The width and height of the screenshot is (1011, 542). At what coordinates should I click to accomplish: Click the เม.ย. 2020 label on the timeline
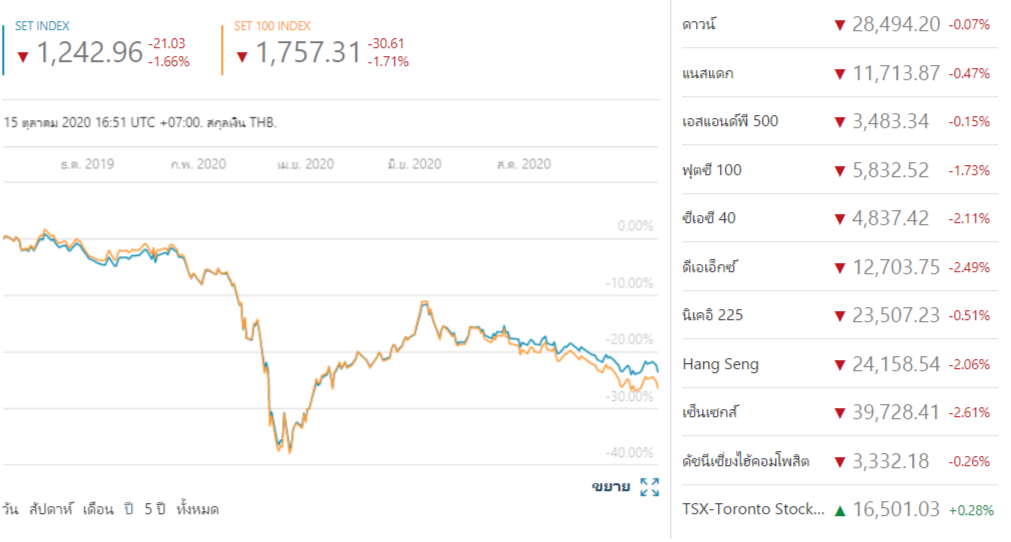click(x=305, y=164)
